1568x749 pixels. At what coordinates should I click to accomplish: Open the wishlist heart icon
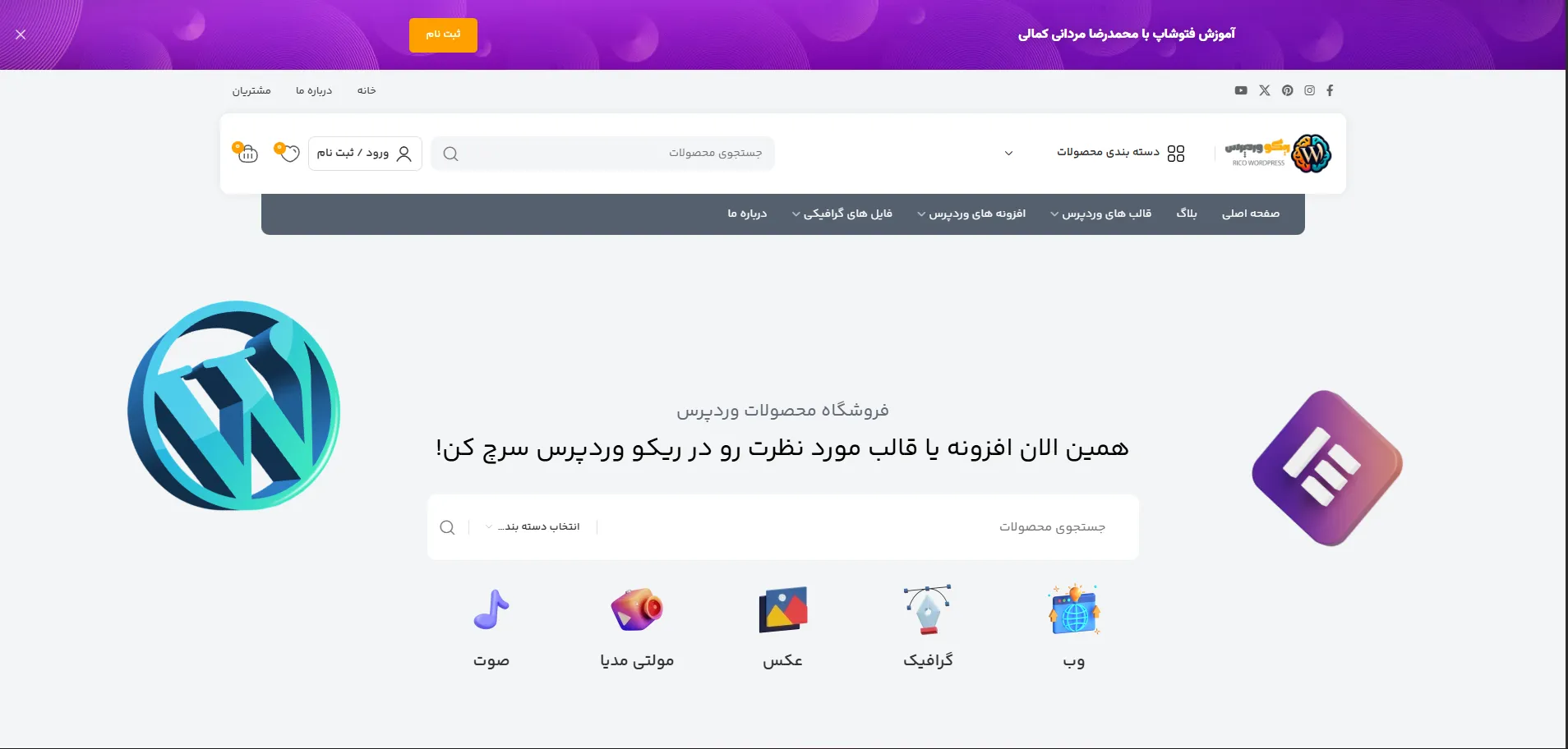287,152
